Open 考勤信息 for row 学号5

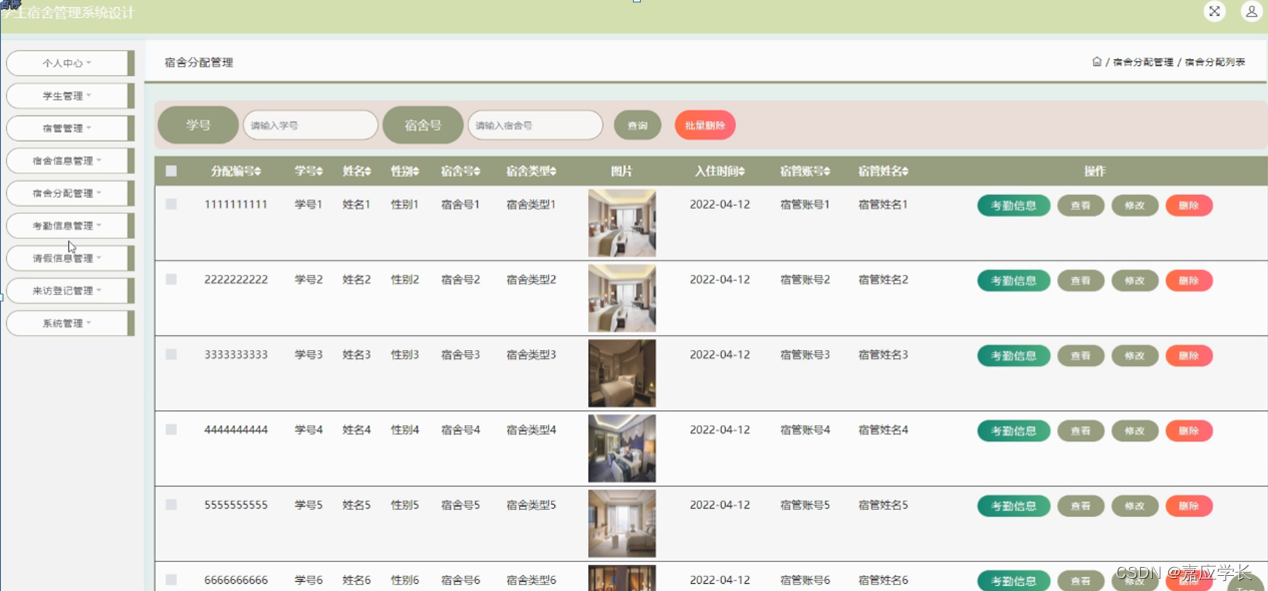tap(1013, 506)
